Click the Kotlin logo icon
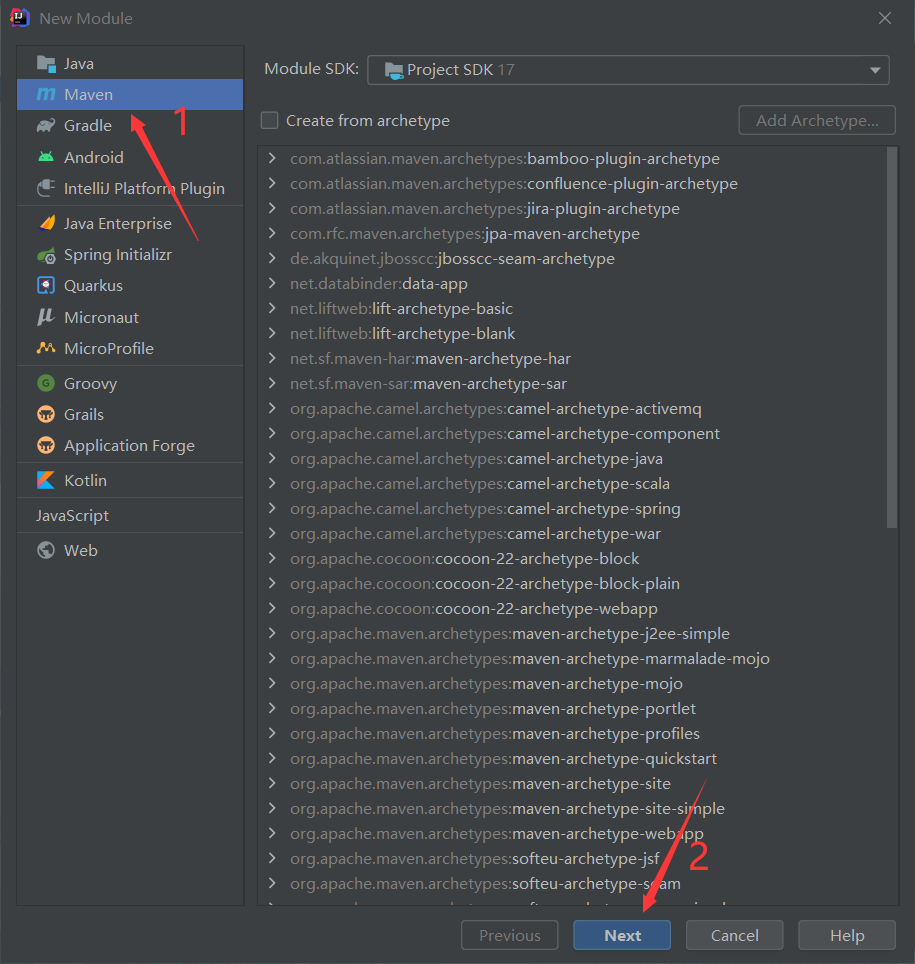915x964 pixels. click(46, 480)
